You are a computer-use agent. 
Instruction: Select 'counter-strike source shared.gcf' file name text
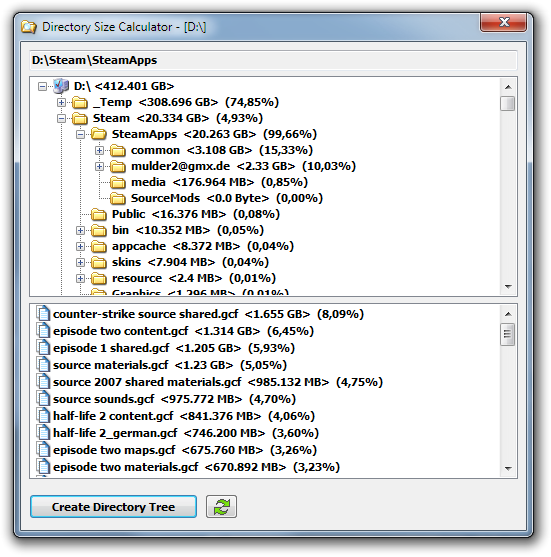pos(146,314)
